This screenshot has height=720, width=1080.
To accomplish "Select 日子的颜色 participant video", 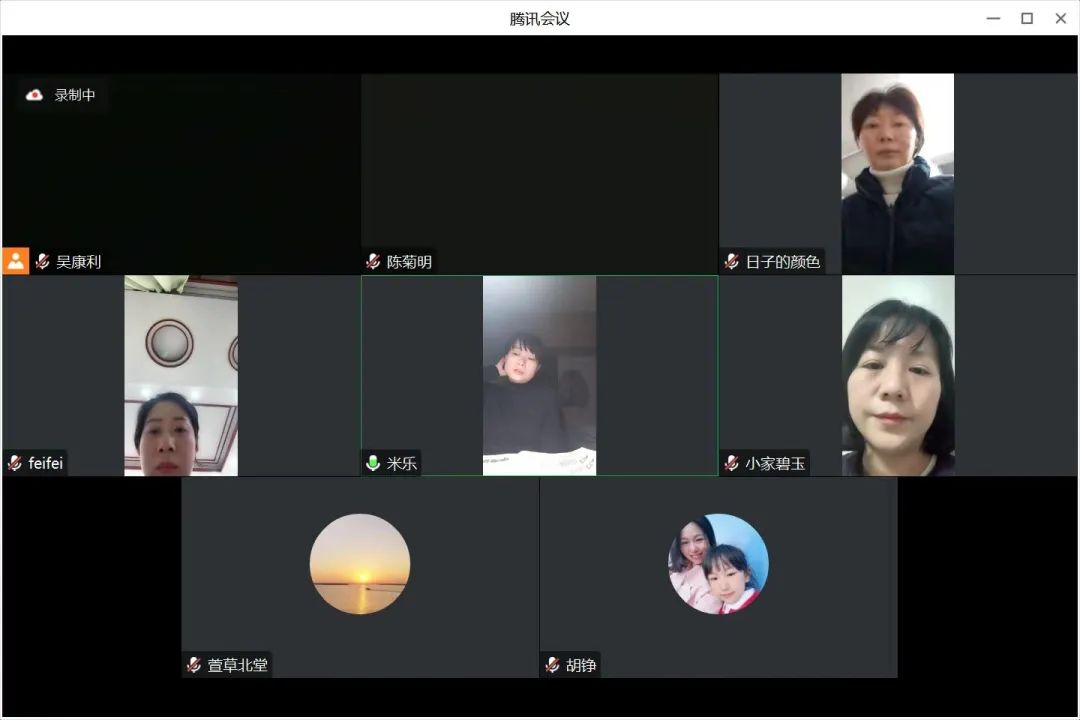I will tap(897, 173).
